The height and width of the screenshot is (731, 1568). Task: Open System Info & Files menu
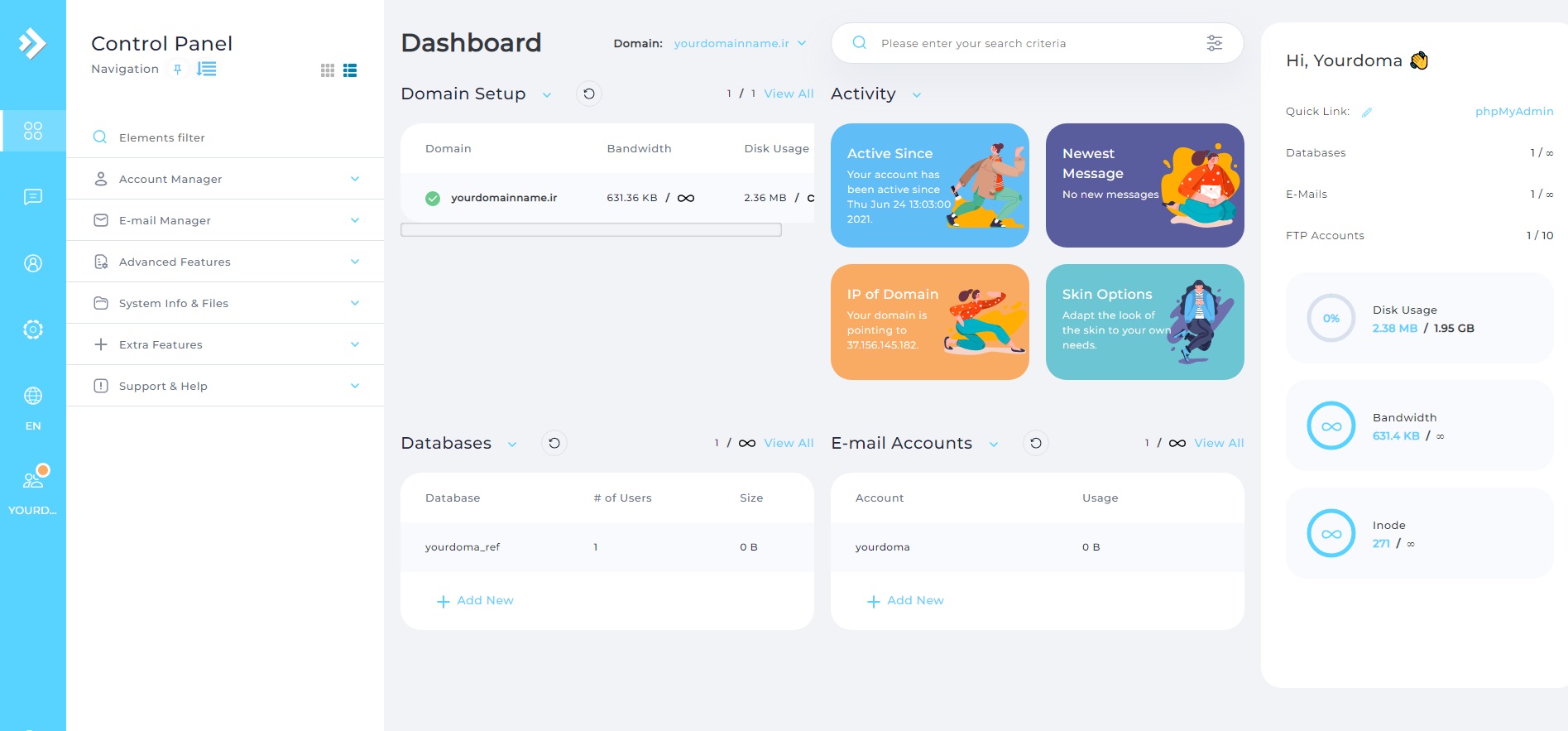(x=225, y=303)
